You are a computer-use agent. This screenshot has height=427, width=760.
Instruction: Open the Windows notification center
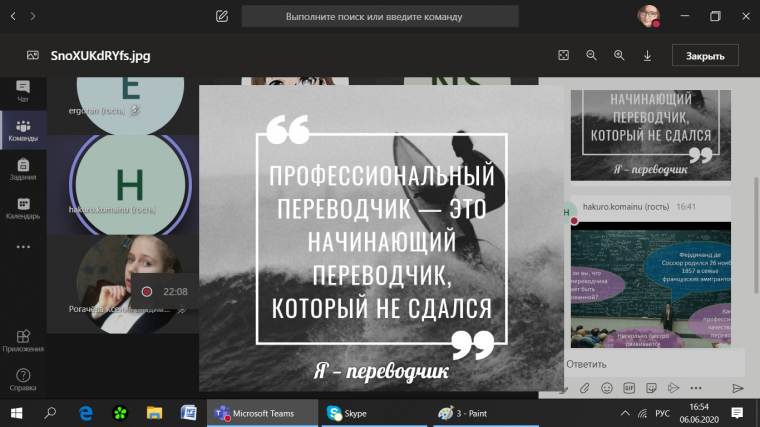pos(737,413)
